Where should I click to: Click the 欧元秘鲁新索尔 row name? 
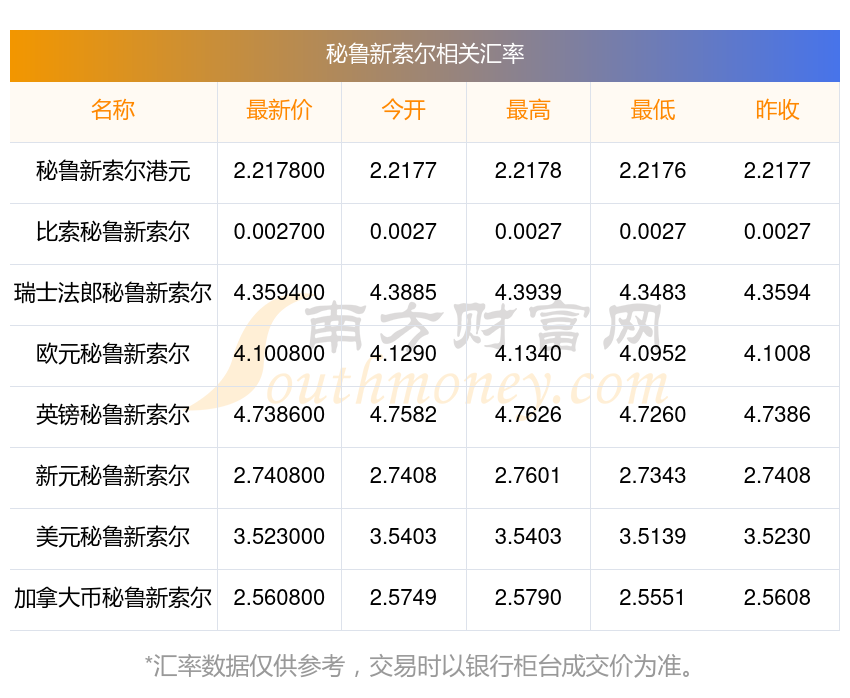(113, 354)
